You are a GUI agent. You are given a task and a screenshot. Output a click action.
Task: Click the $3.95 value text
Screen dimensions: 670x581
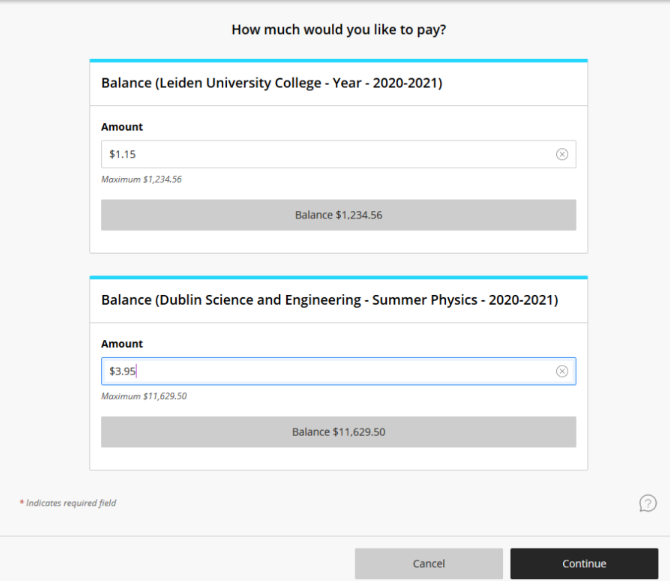[122, 371]
